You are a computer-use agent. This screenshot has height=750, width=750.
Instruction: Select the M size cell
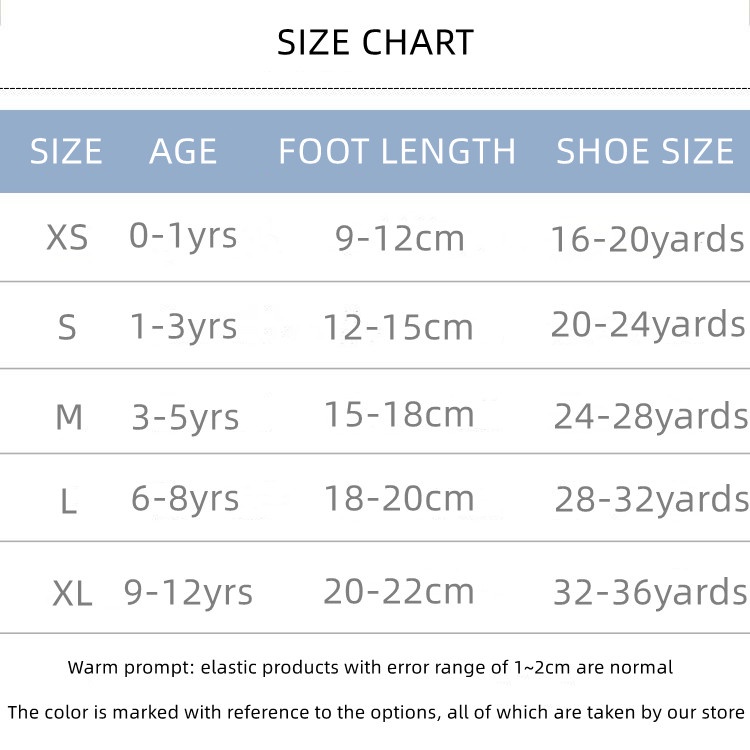point(68,416)
